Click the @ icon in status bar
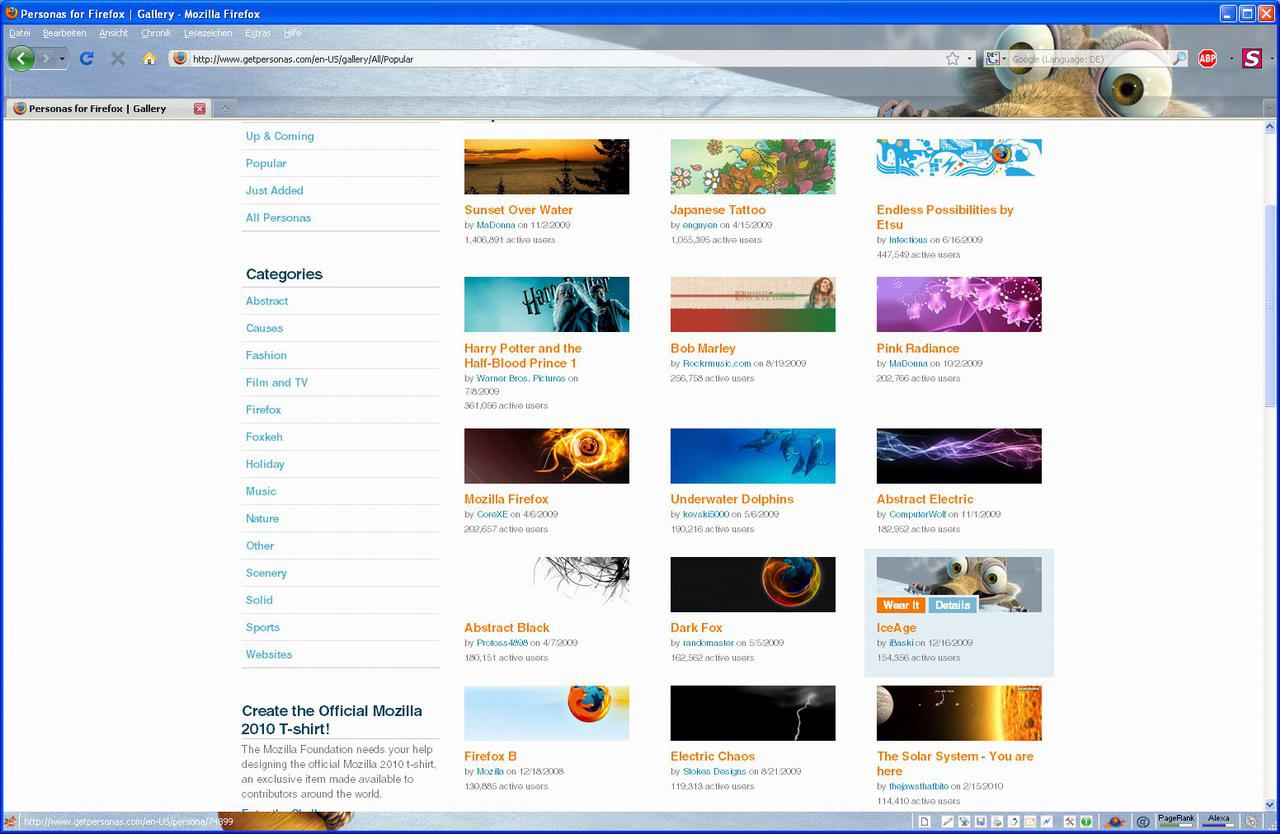This screenshot has height=834, width=1280. click(1142, 822)
